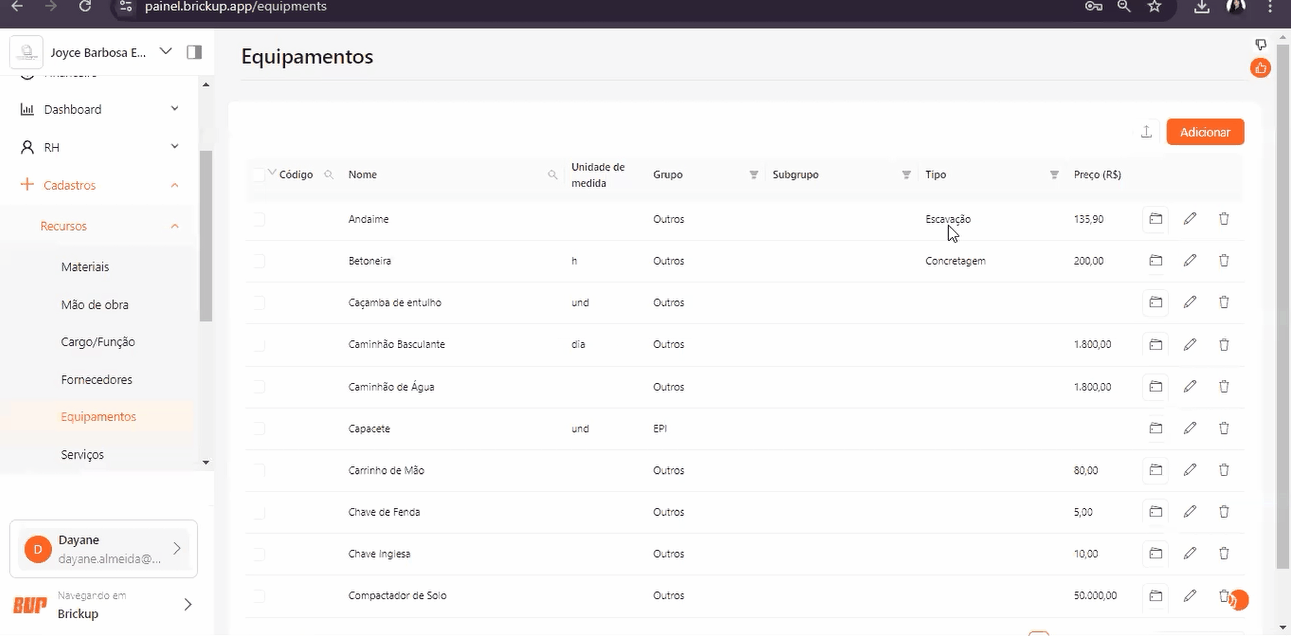Edit the Betoneira equipment entry
This screenshot has height=636, width=1291.
click(x=1190, y=261)
